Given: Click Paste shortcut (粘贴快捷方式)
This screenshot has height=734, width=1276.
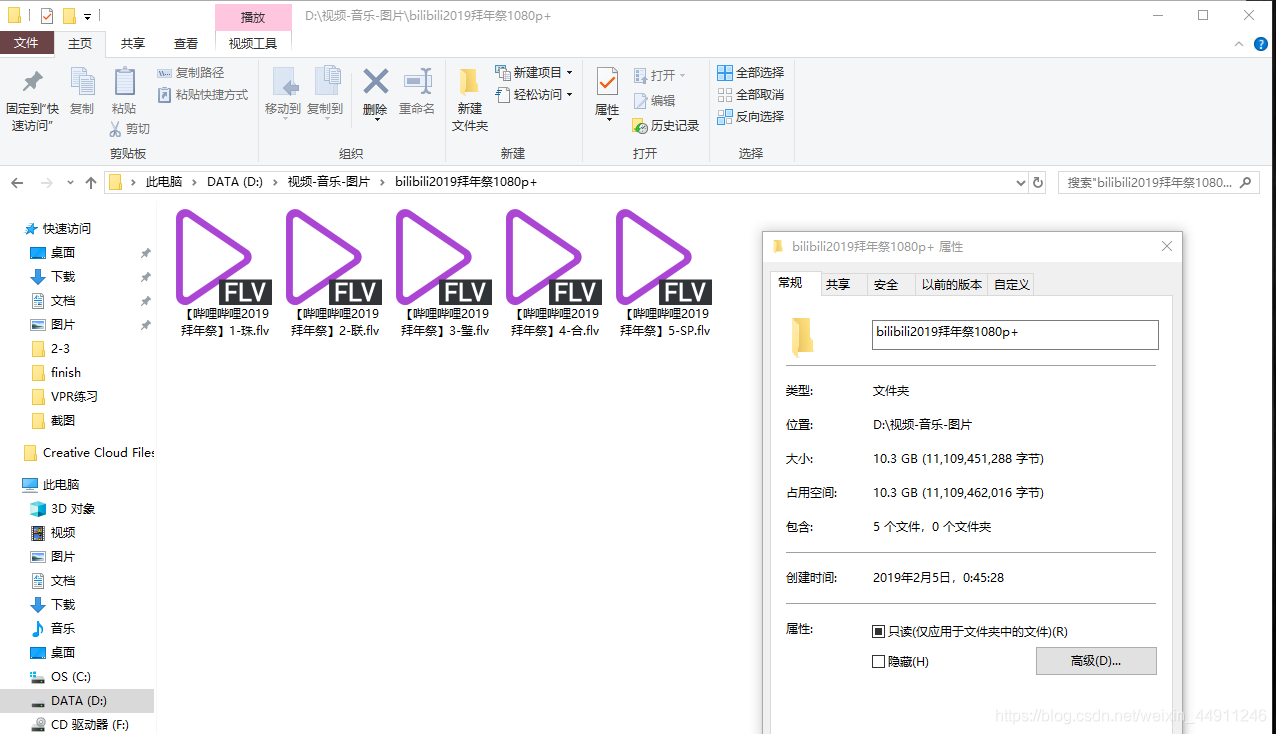Looking at the screenshot, I should 203,95.
